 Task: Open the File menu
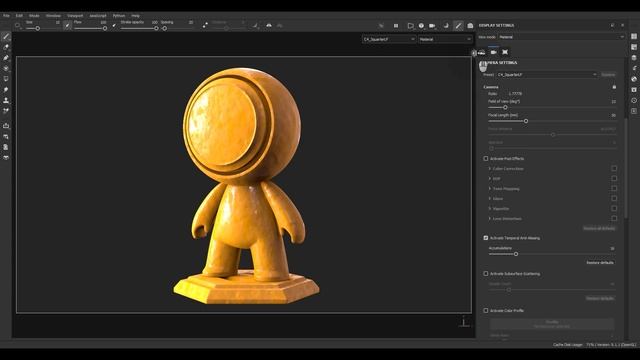6,16
